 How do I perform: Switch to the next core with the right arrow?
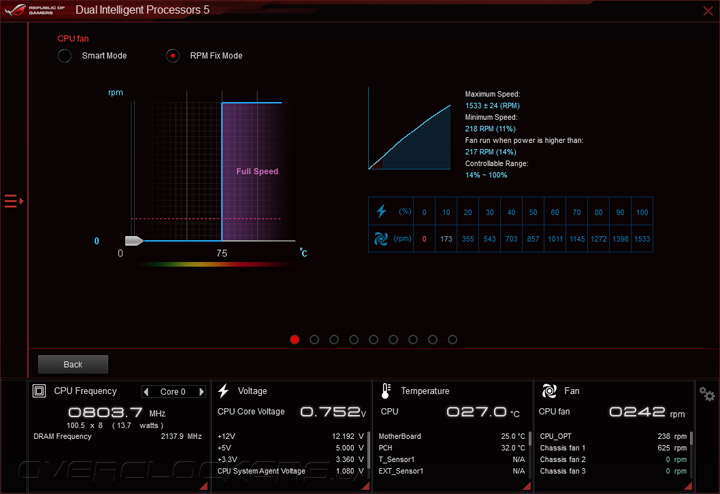click(201, 392)
